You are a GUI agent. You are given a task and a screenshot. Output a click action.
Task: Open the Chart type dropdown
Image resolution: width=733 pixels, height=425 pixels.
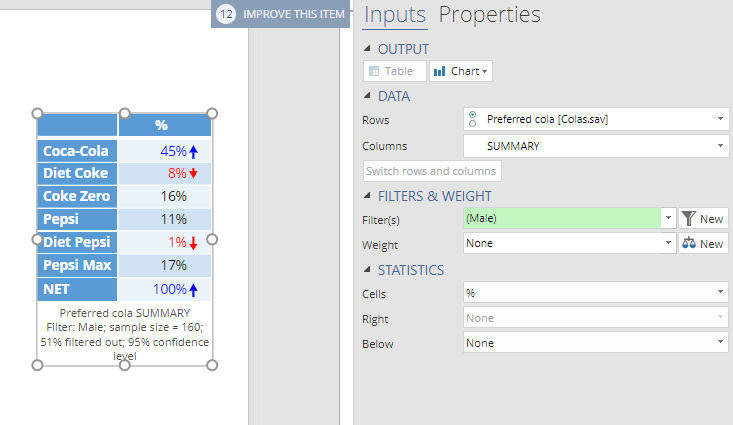tap(461, 71)
